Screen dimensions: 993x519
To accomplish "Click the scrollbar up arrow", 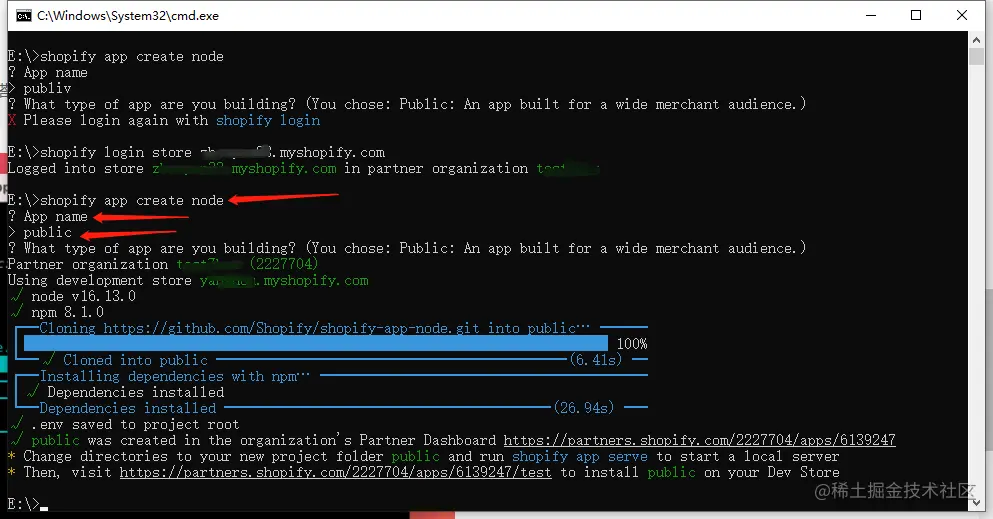I will [976, 40].
